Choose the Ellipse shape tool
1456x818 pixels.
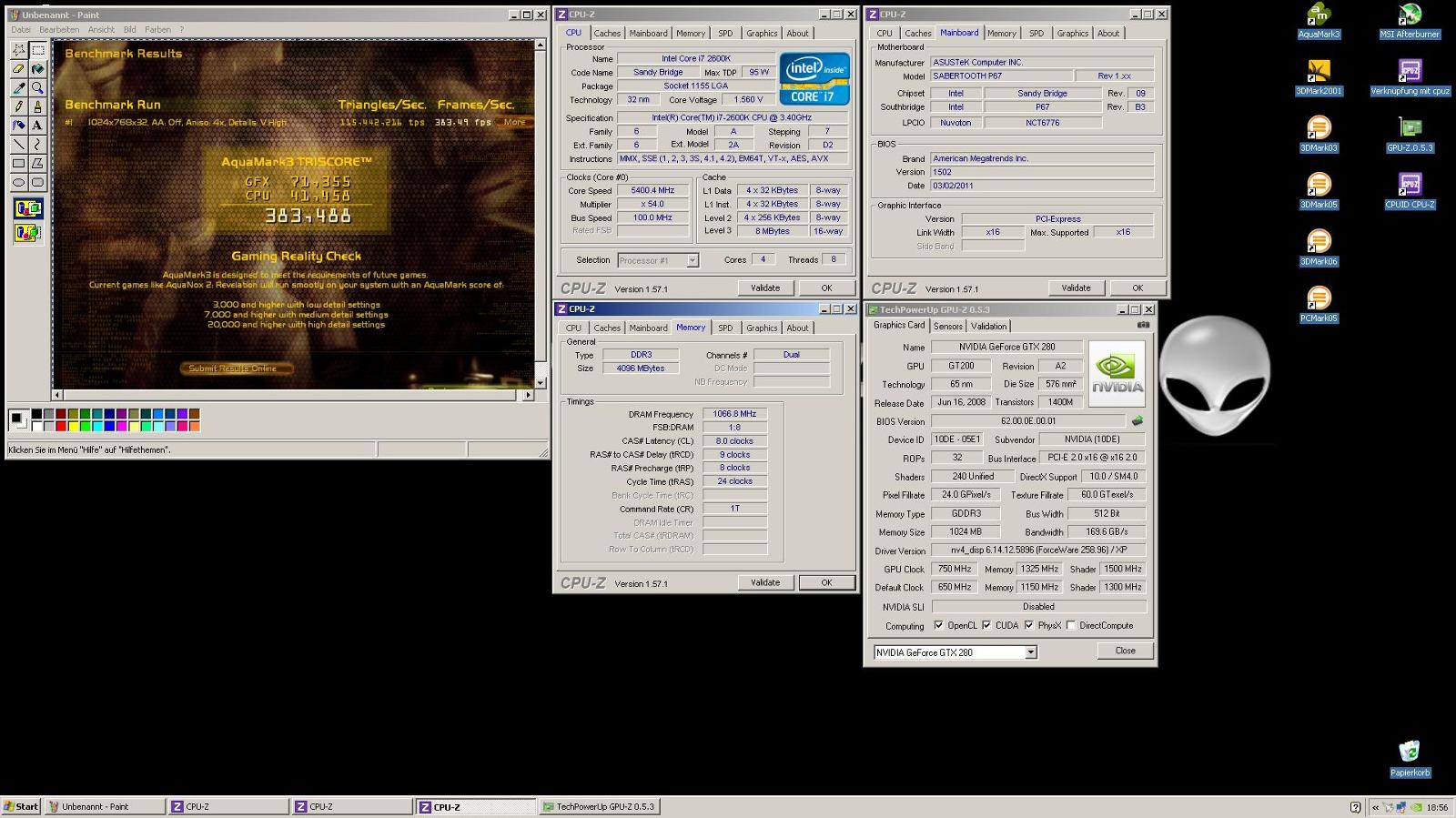[18, 182]
